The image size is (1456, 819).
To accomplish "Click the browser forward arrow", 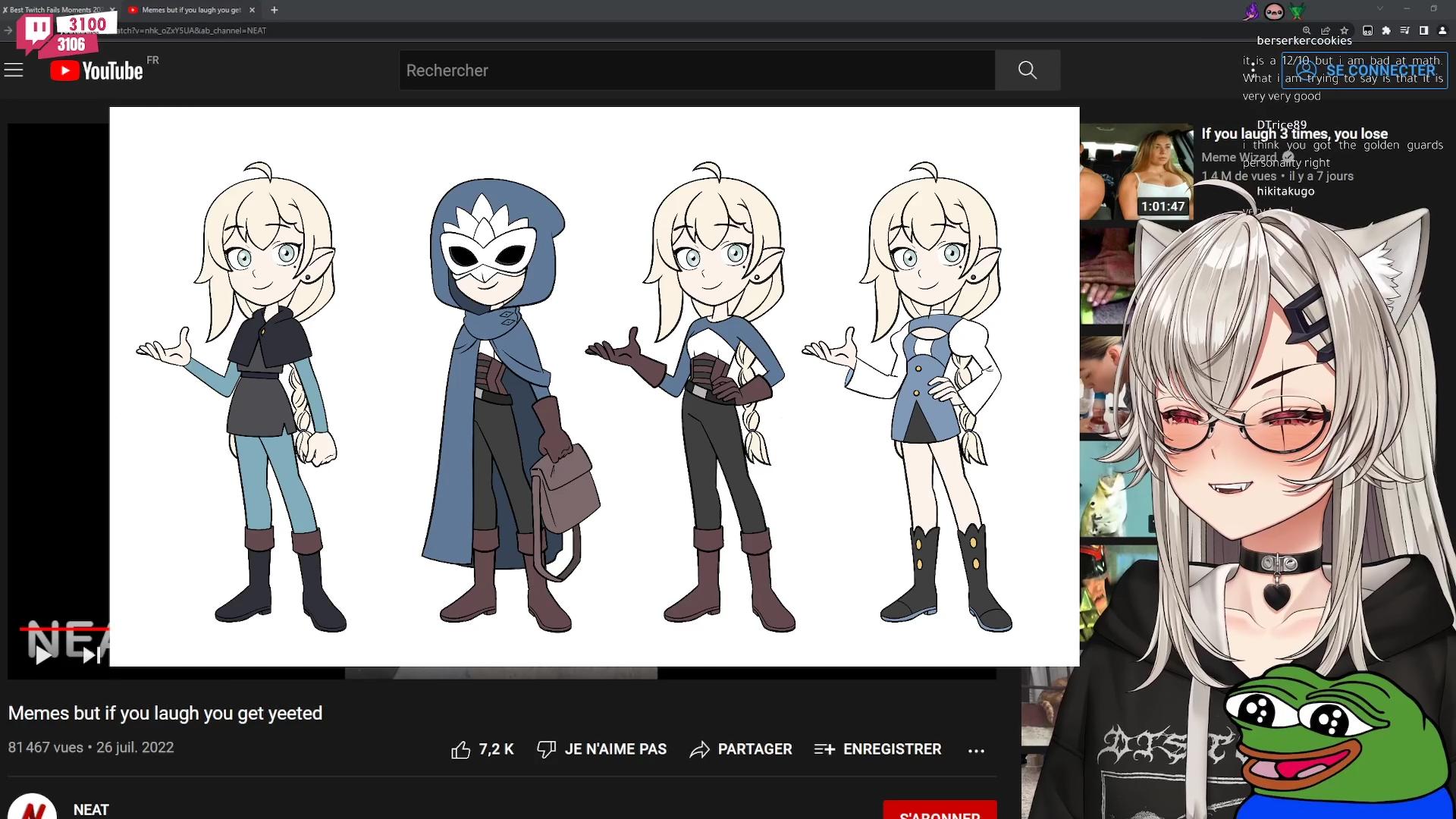I will [8, 30].
